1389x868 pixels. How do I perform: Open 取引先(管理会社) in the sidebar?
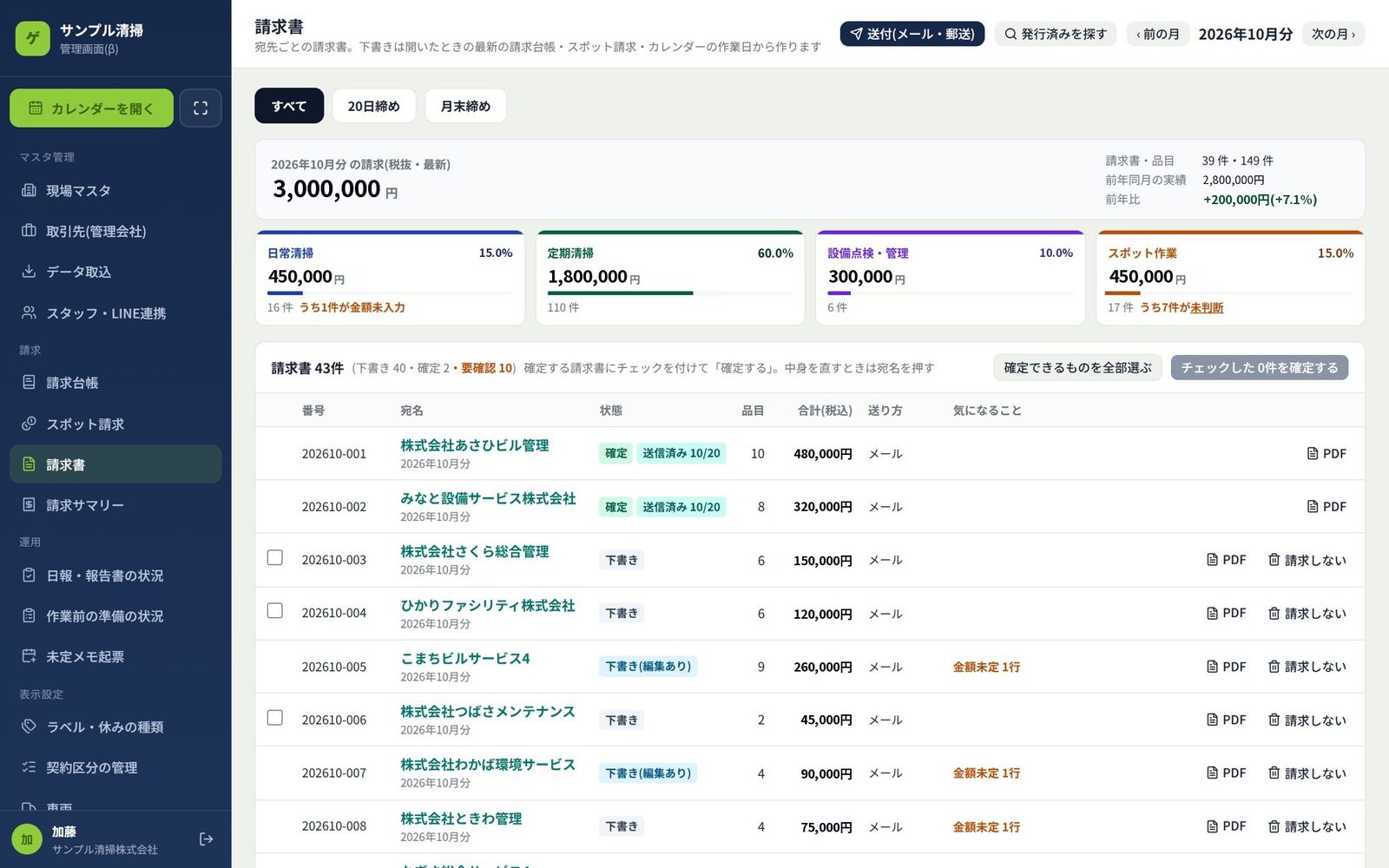[x=115, y=231]
